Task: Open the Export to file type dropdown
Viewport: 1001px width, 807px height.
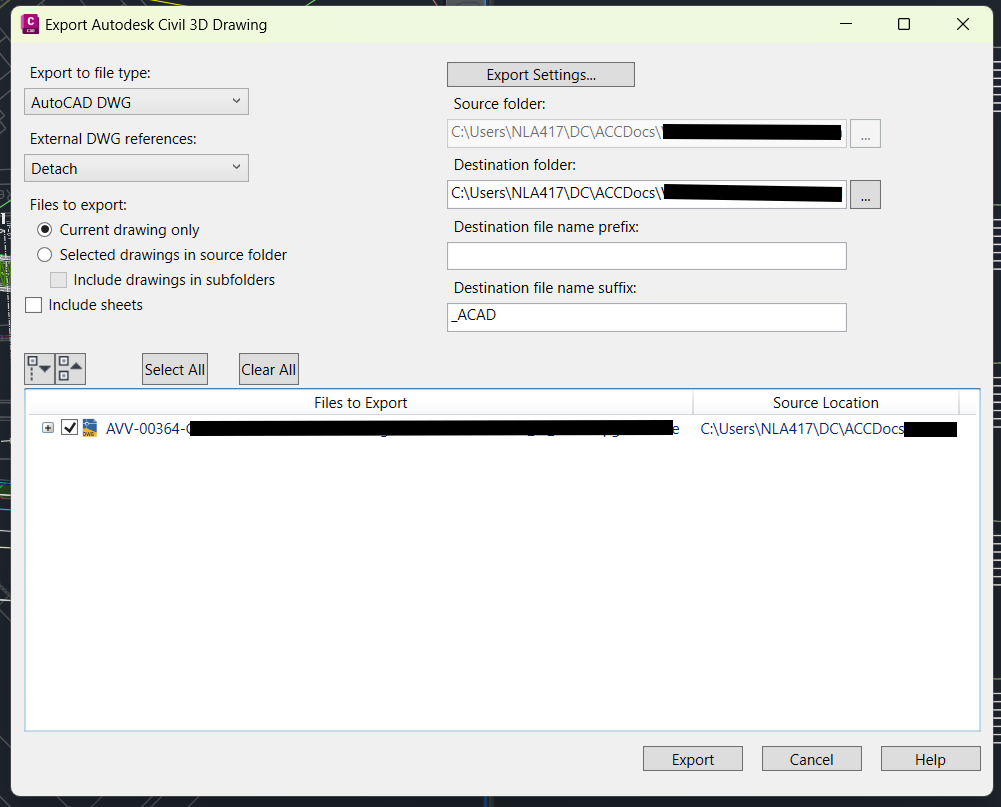Action: (136, 102)
